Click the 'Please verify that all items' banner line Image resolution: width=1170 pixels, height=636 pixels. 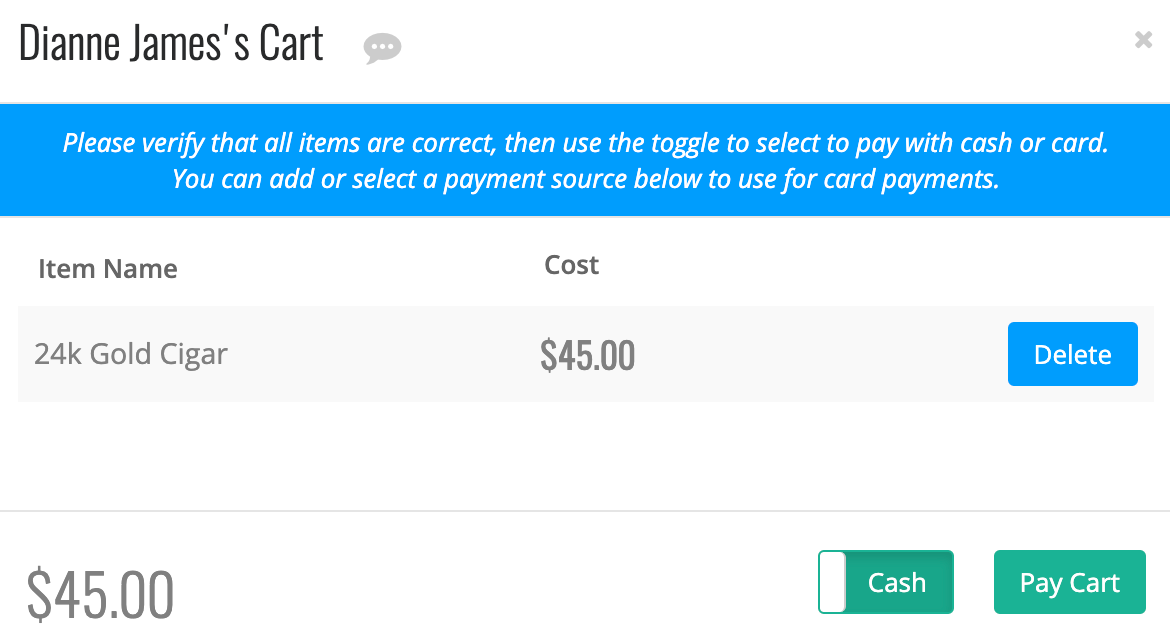585,143
